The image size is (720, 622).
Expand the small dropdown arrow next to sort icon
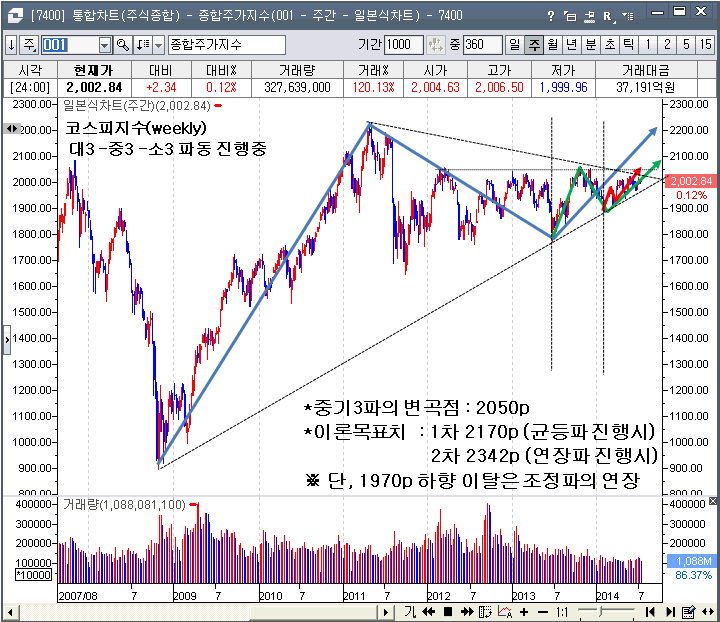[158, 45]
